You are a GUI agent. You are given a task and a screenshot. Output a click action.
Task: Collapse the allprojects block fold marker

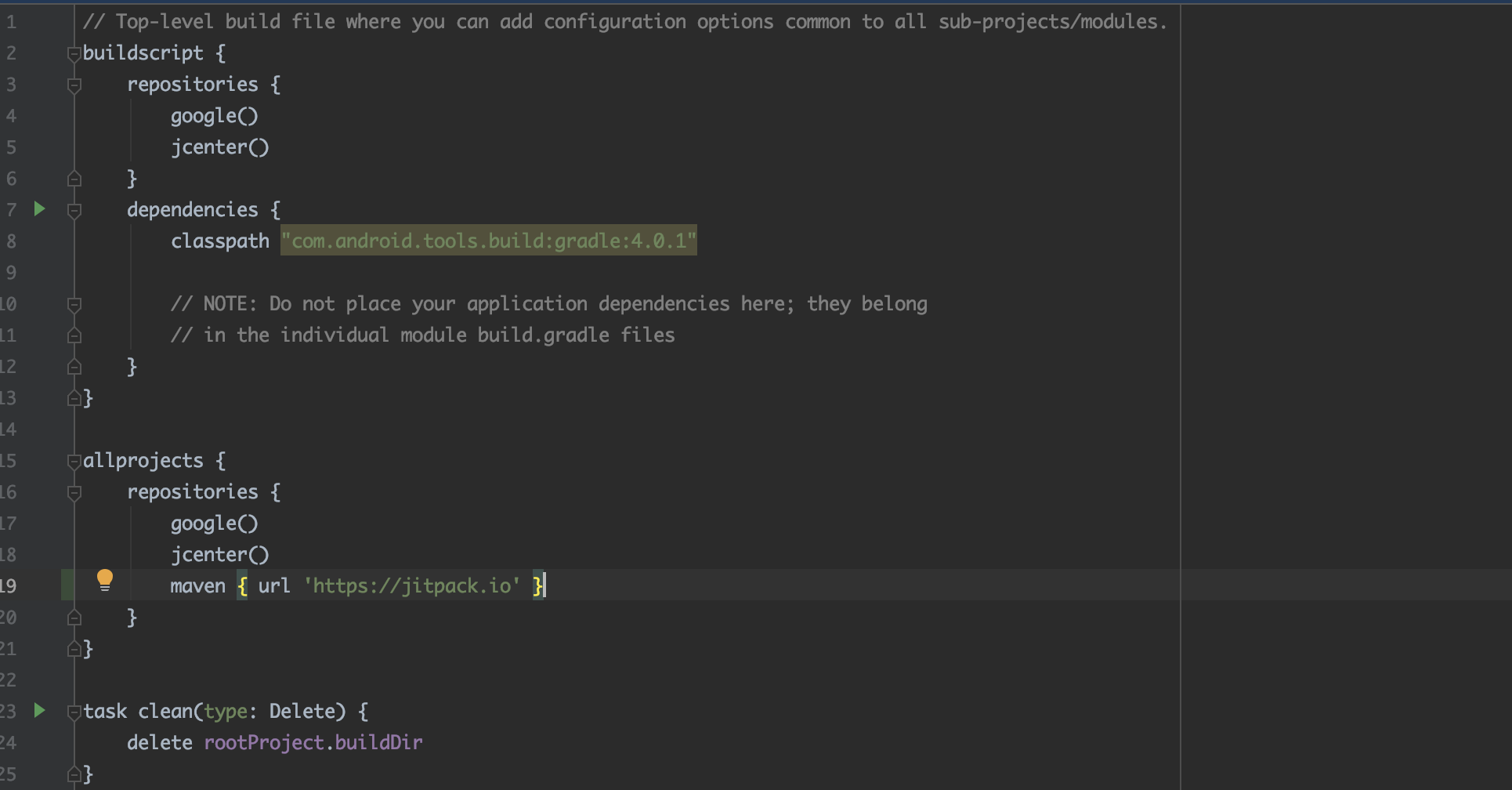coord(74,462)
